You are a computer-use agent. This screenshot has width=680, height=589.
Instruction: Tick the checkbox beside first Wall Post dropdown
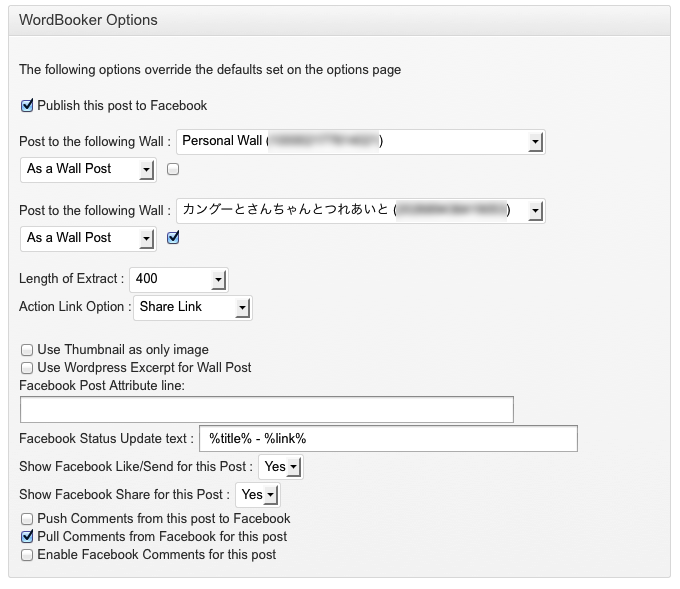pos(173,169)
